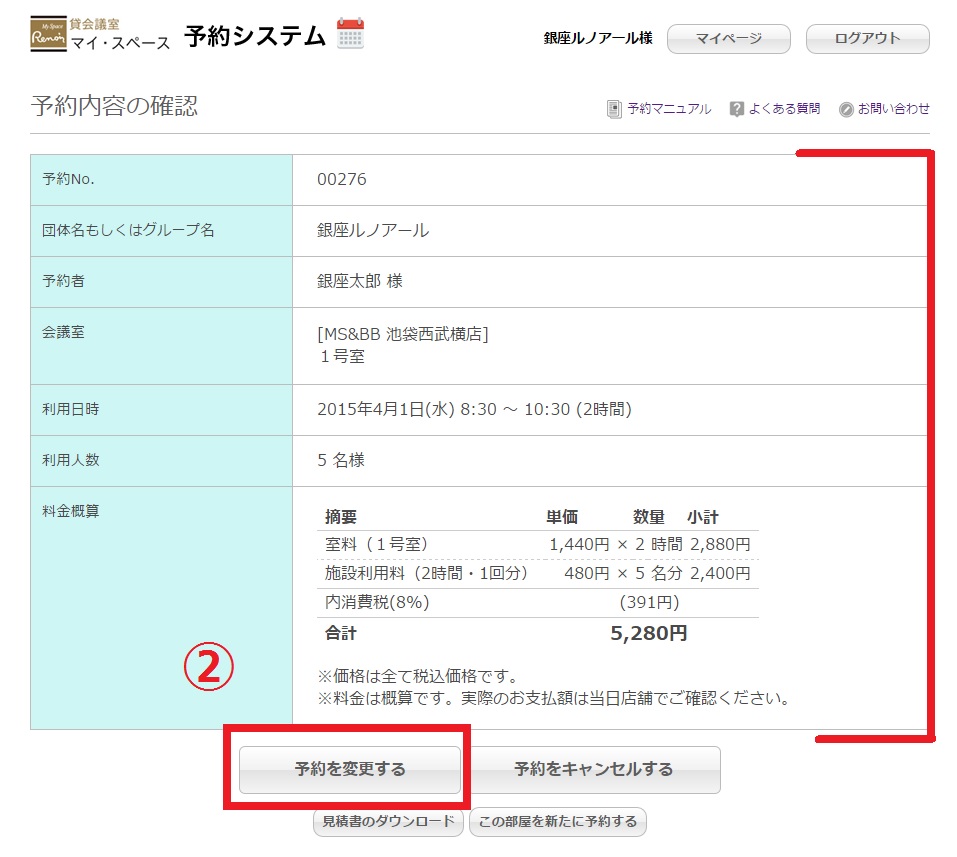Click the 5,280円 total amount
957x857 pixels.
648,633
